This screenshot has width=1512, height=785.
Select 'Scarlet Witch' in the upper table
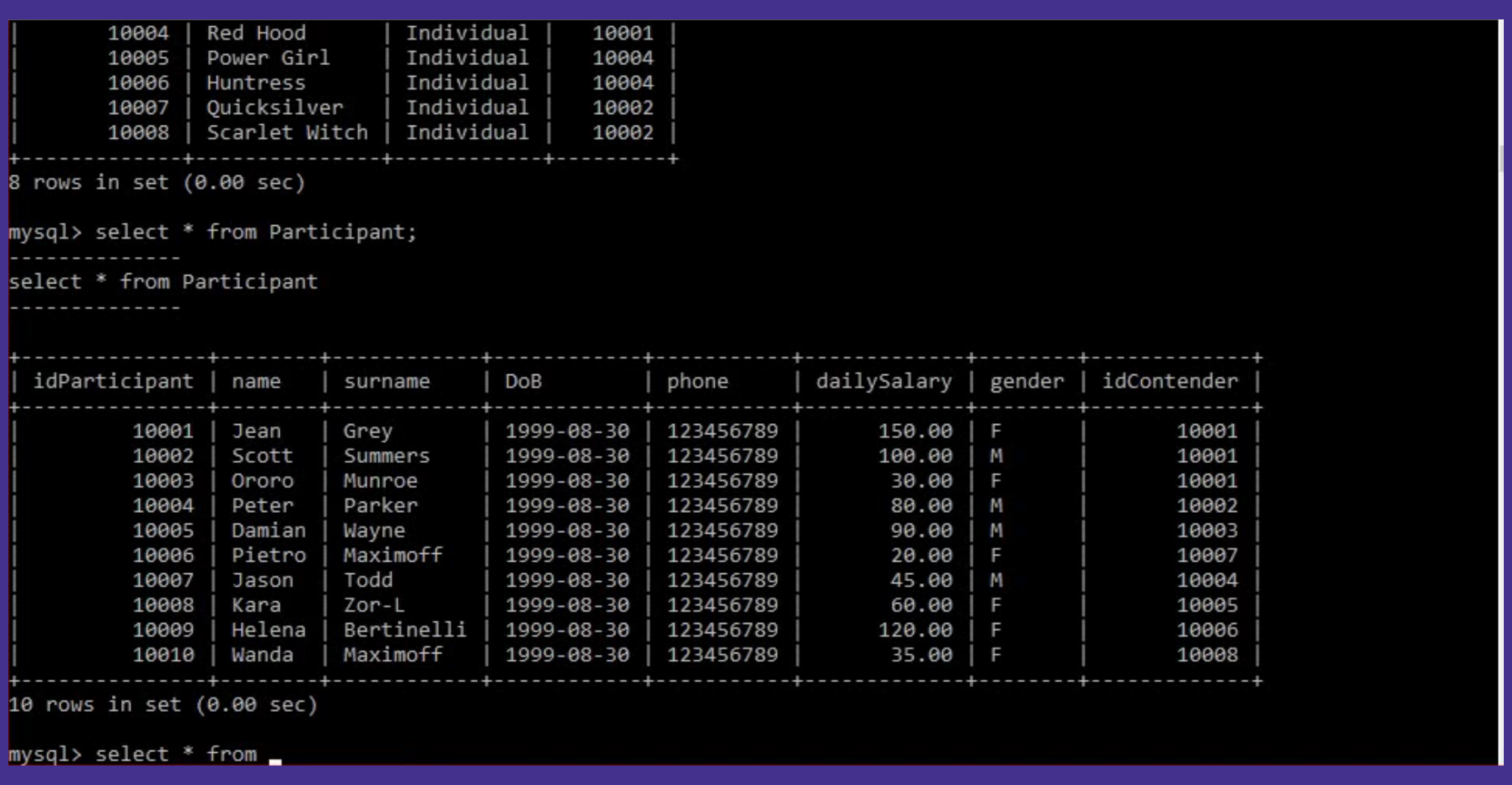pos(287,132)
